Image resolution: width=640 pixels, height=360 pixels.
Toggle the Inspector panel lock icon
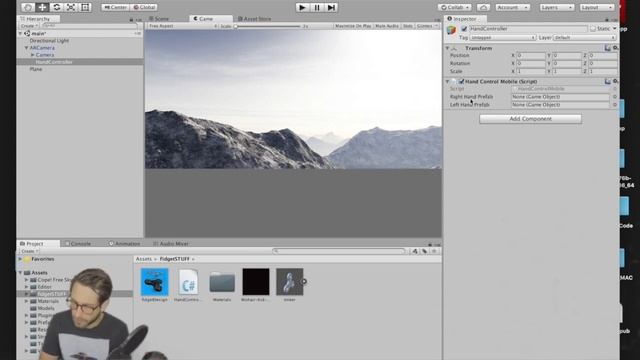(607, 19)
